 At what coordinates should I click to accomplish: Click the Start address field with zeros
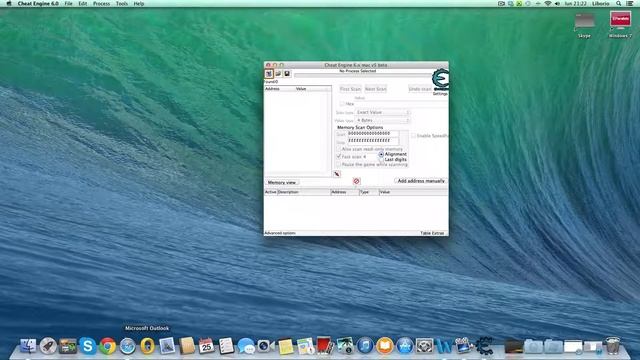tap(373, 133)
